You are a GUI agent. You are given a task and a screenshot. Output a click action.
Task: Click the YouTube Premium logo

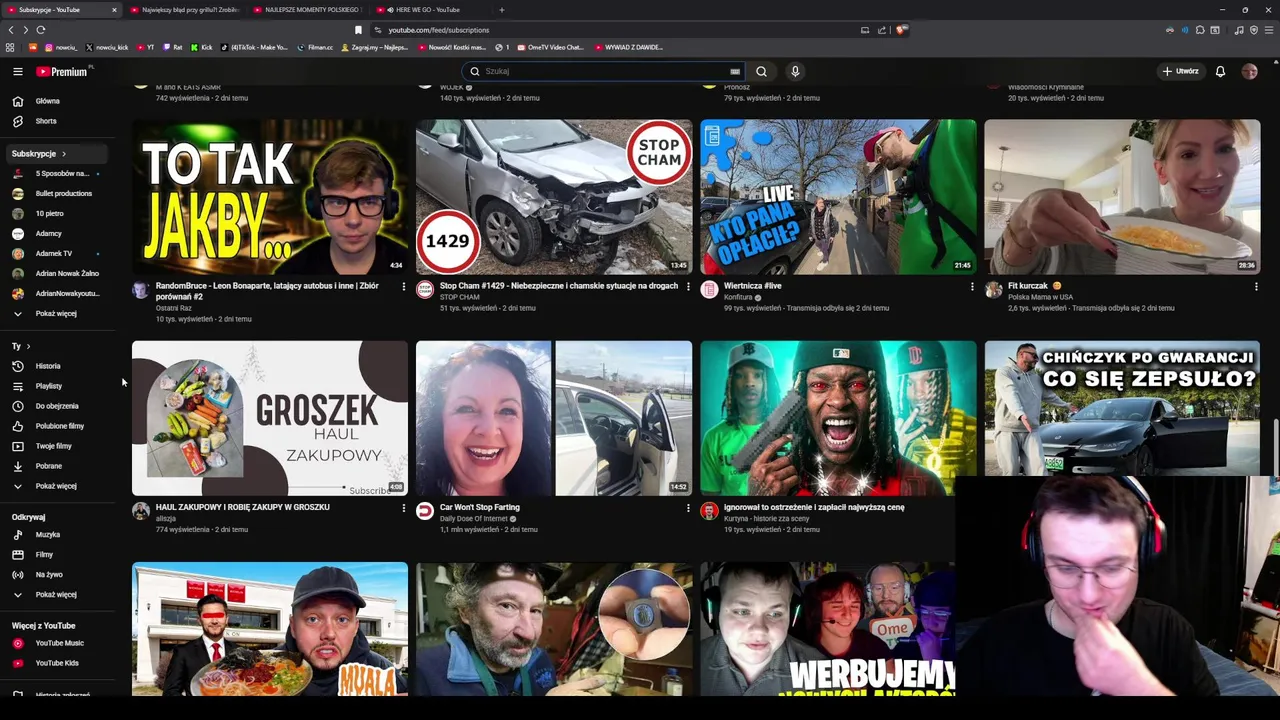click(x=62, y=71)
